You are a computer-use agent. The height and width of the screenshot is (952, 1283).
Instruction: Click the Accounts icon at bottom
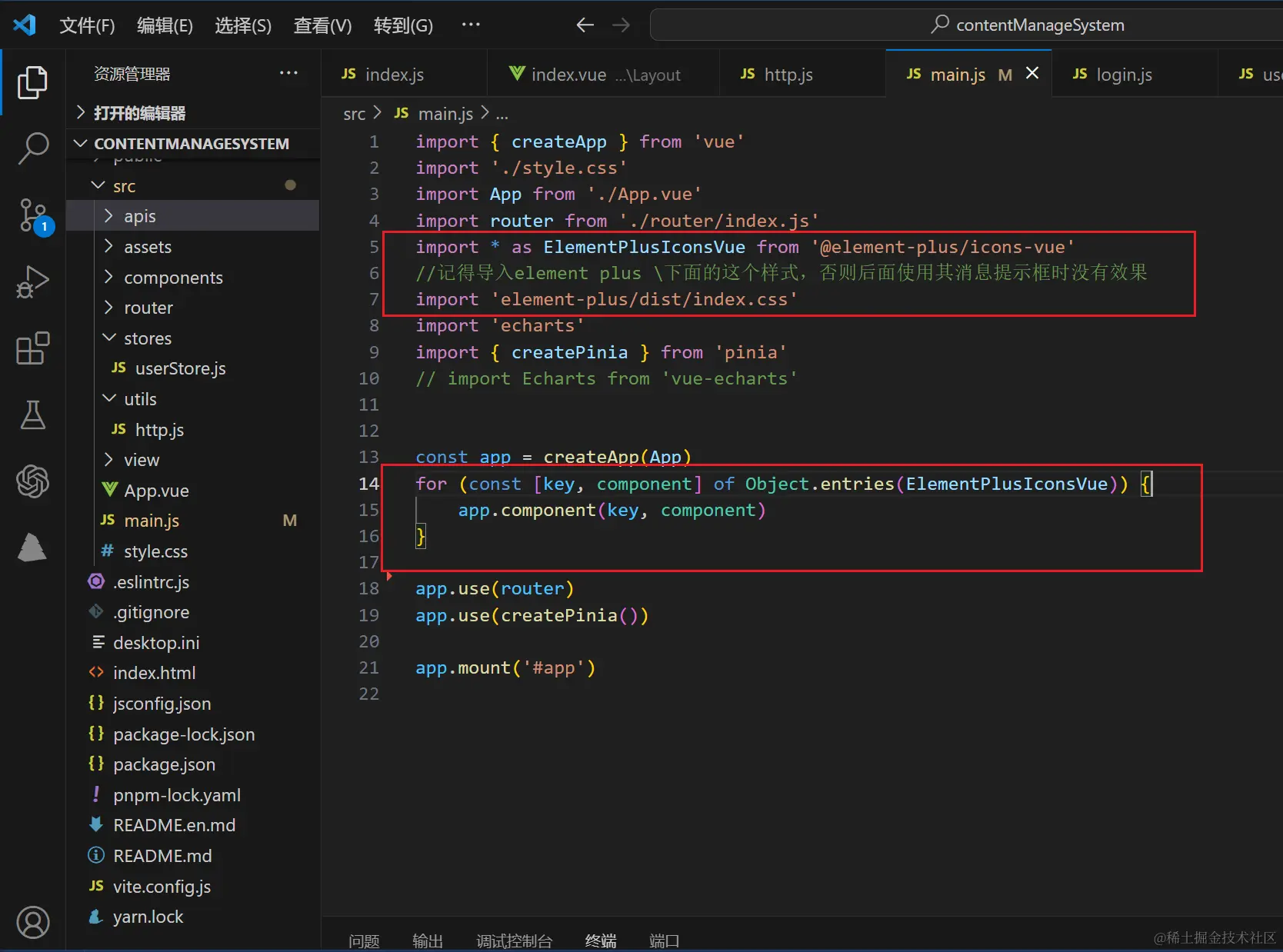[x=32, y=922]
